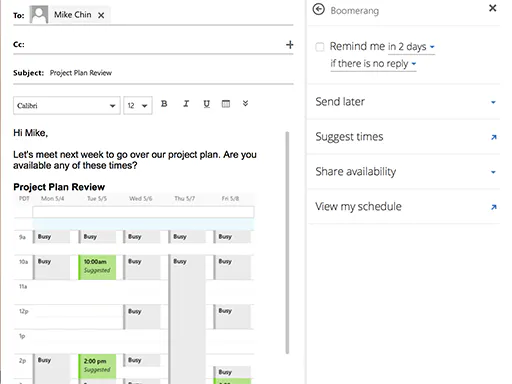Viewport: 512px width, 384px height.
Task: Click the '1p' time row label
Action: [x=22, y=336]
